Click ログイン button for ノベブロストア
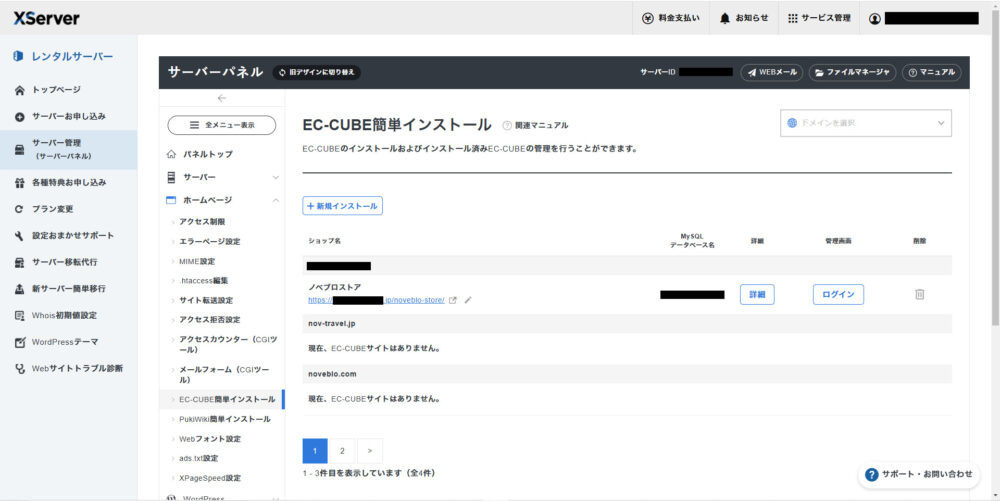 [838, 294]
